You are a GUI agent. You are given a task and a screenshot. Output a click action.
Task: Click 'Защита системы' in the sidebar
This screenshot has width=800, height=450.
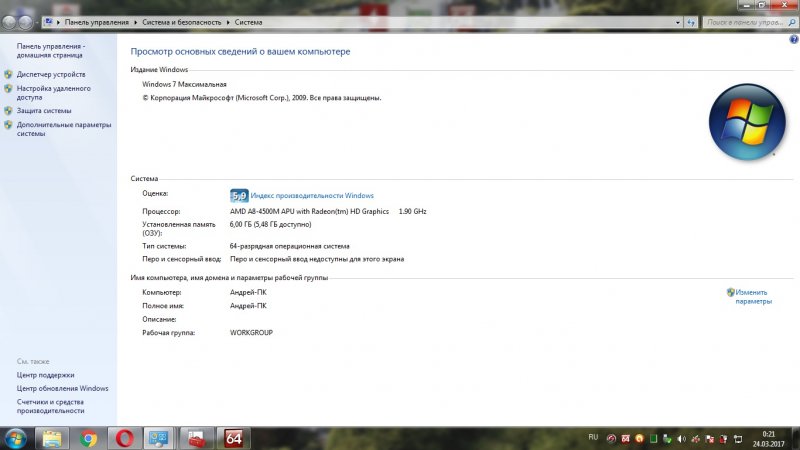(44, 111)
